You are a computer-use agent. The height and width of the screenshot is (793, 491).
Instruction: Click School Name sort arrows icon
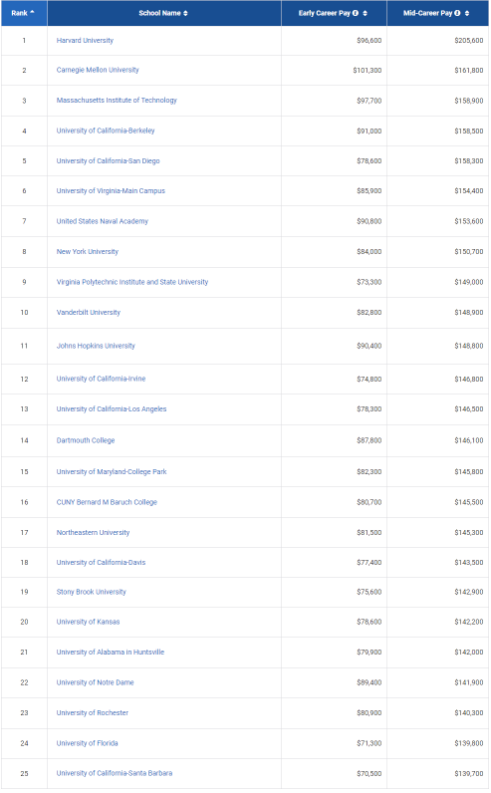pyautogui.click(x=186, y=13)
